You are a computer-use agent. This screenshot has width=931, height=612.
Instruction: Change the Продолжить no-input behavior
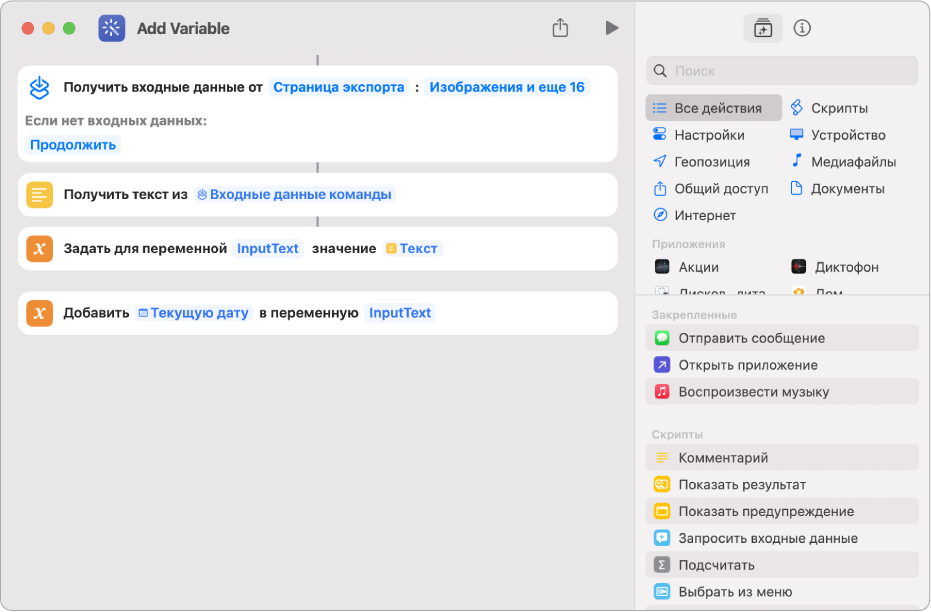tap(73, 145)
